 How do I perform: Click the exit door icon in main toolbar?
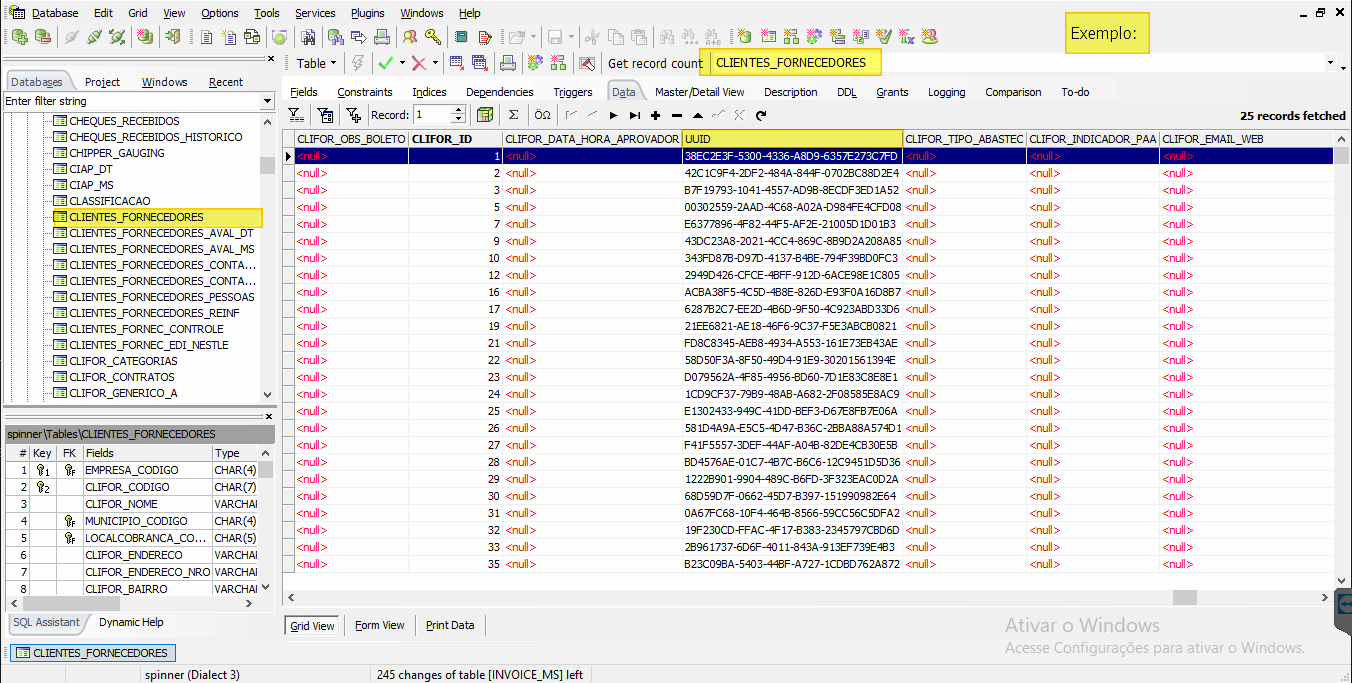173,37
